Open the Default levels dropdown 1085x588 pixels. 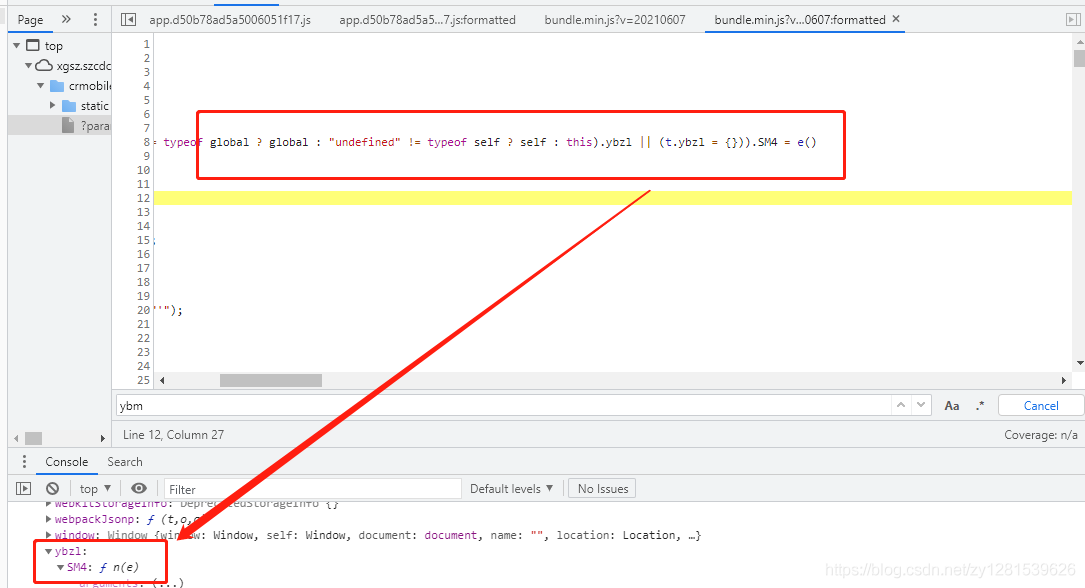511,488
